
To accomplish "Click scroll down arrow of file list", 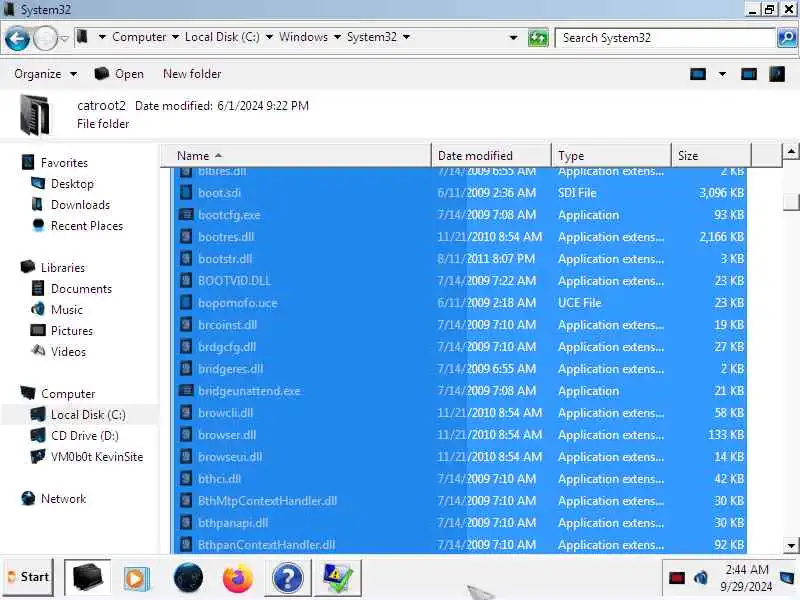I will [791, 545].
